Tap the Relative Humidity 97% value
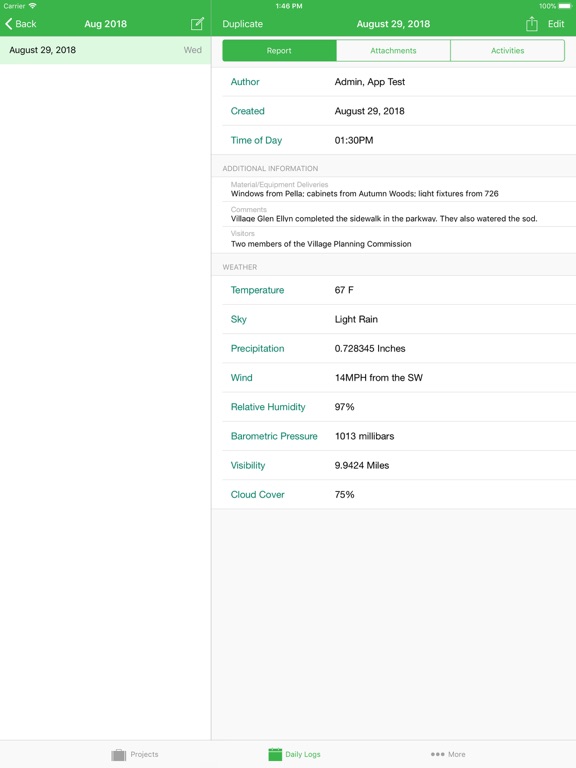Image resolution: width=576 pixels, height=768 pixels. tap(344, 407)
